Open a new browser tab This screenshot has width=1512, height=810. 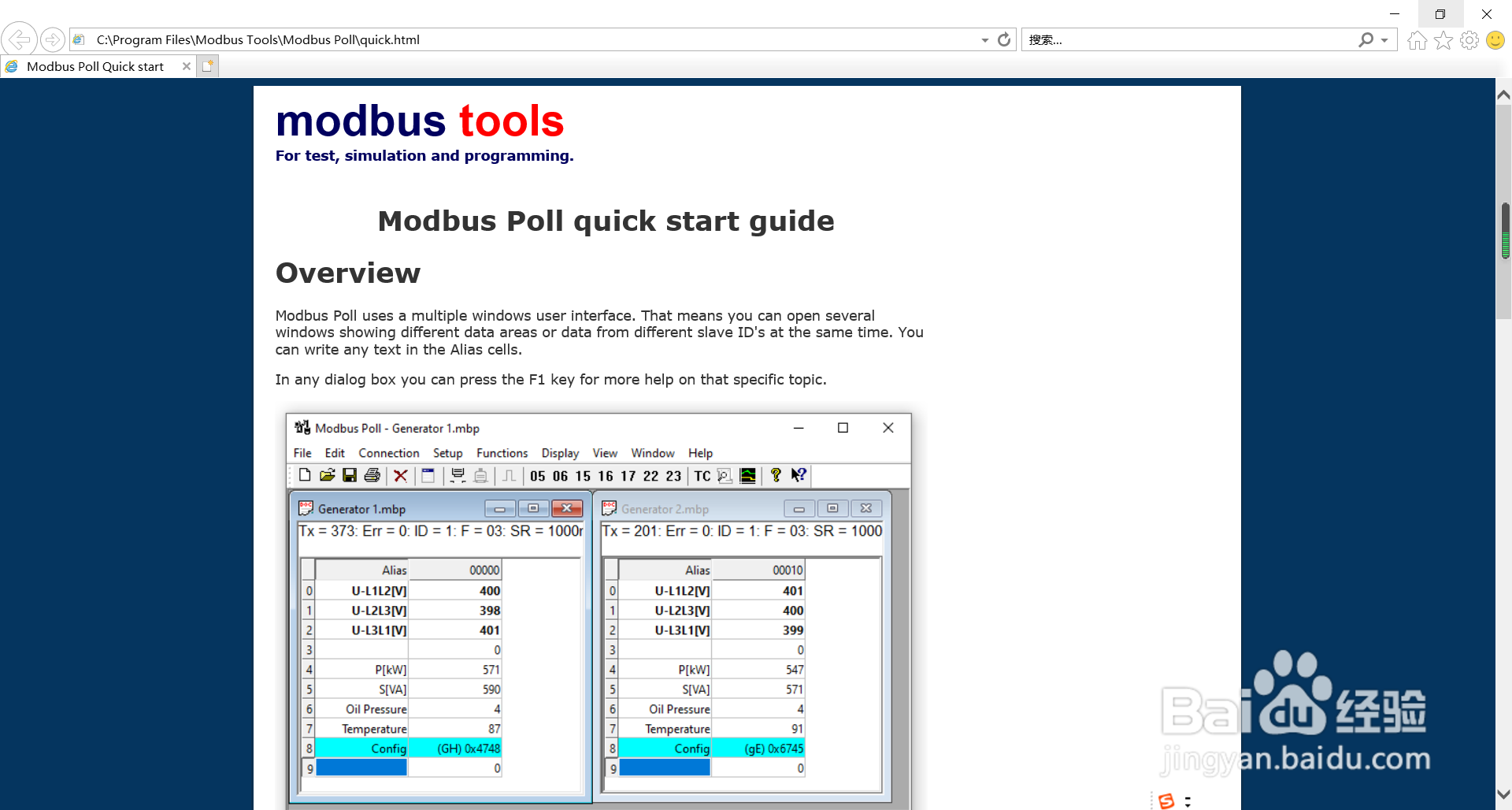pos(207,66)
